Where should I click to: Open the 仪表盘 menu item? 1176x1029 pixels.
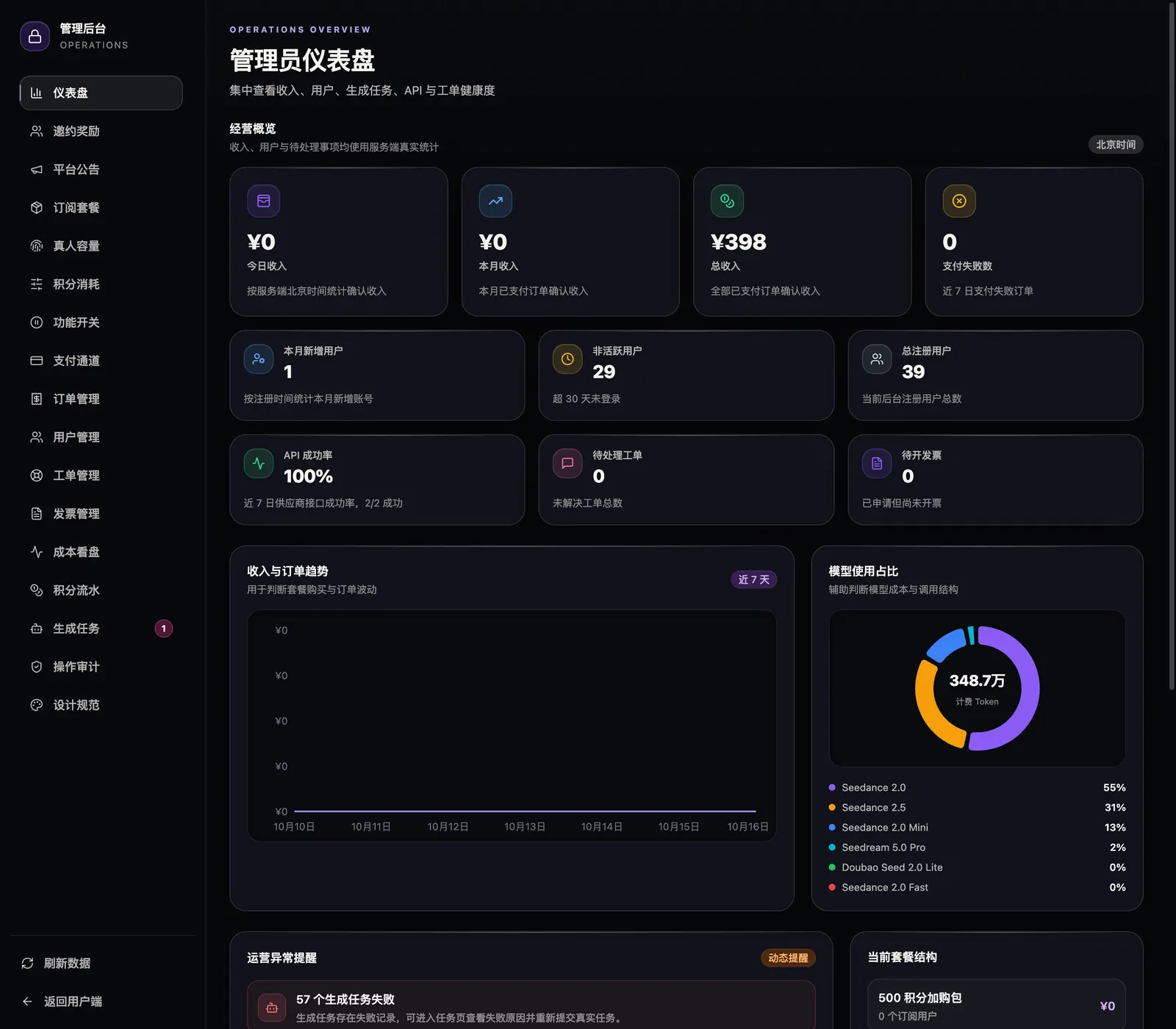tap(101, 93)
